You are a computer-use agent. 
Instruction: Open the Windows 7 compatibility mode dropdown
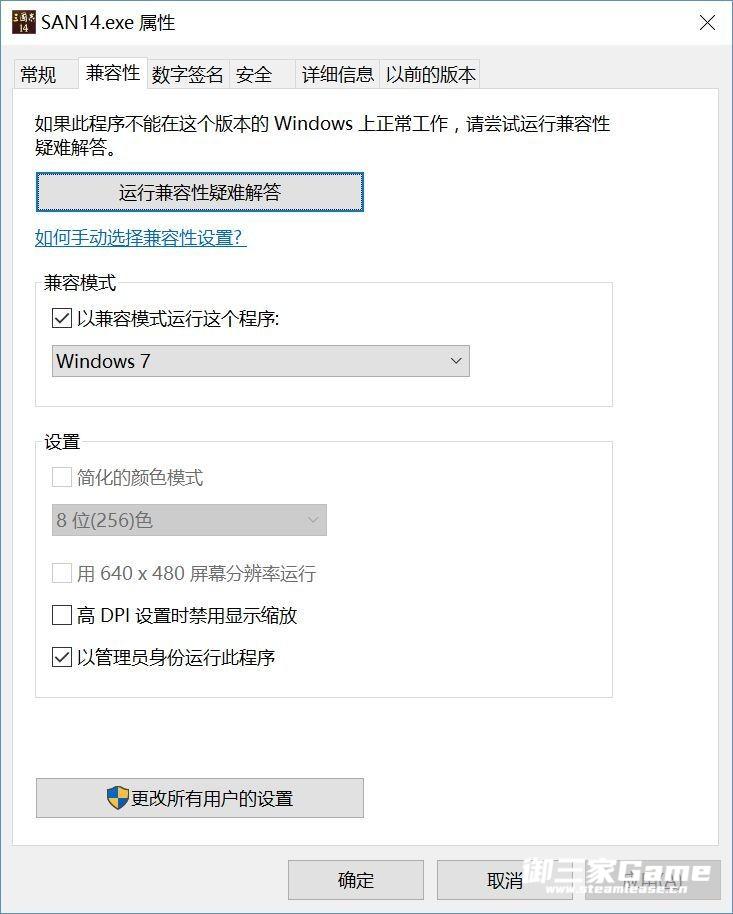coord(260,361)
